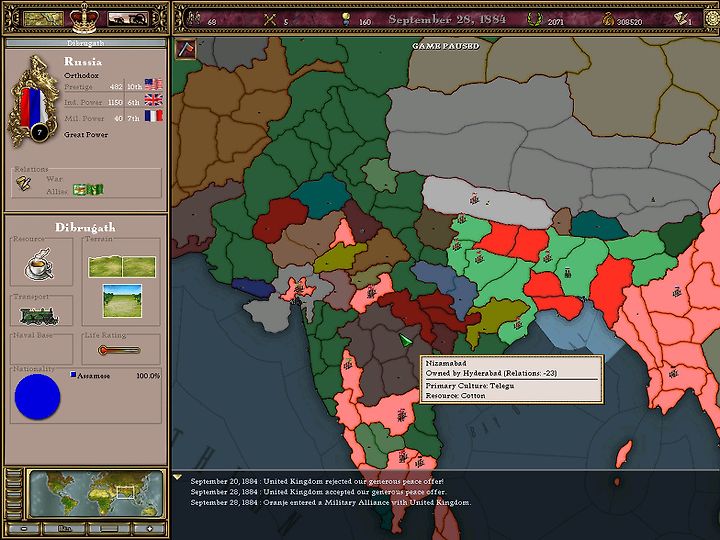Select the United Kingdom flag by Ind. Power
Image resolution: width=720 pixels, height=540 pixels.
(153, 100)
